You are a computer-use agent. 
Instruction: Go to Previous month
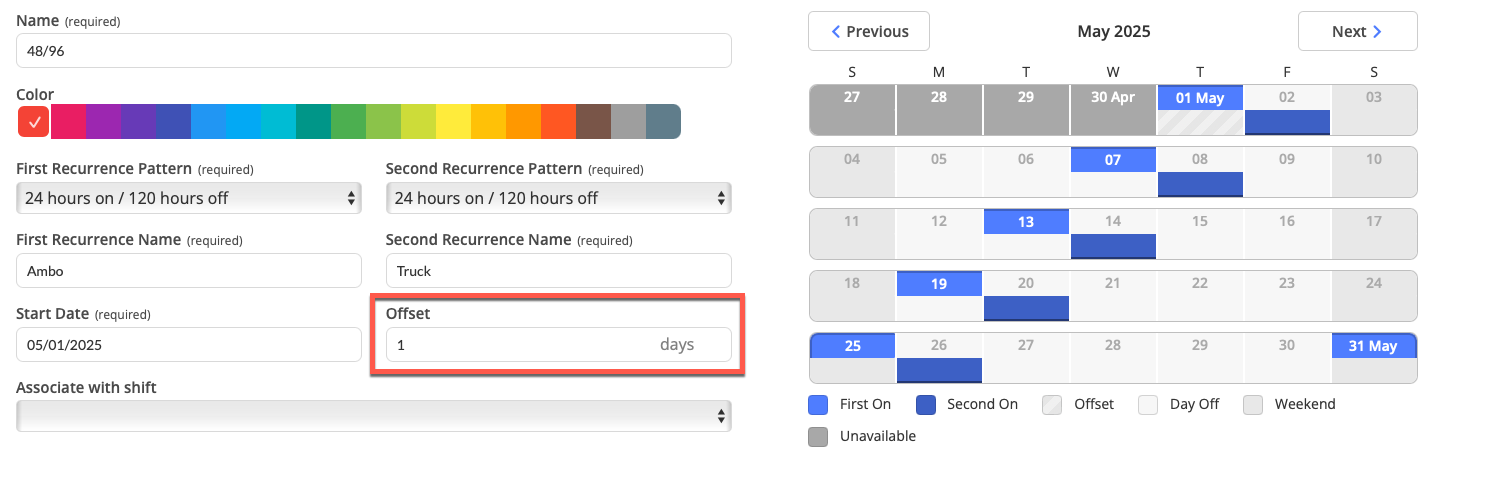[x=869, y=31]
